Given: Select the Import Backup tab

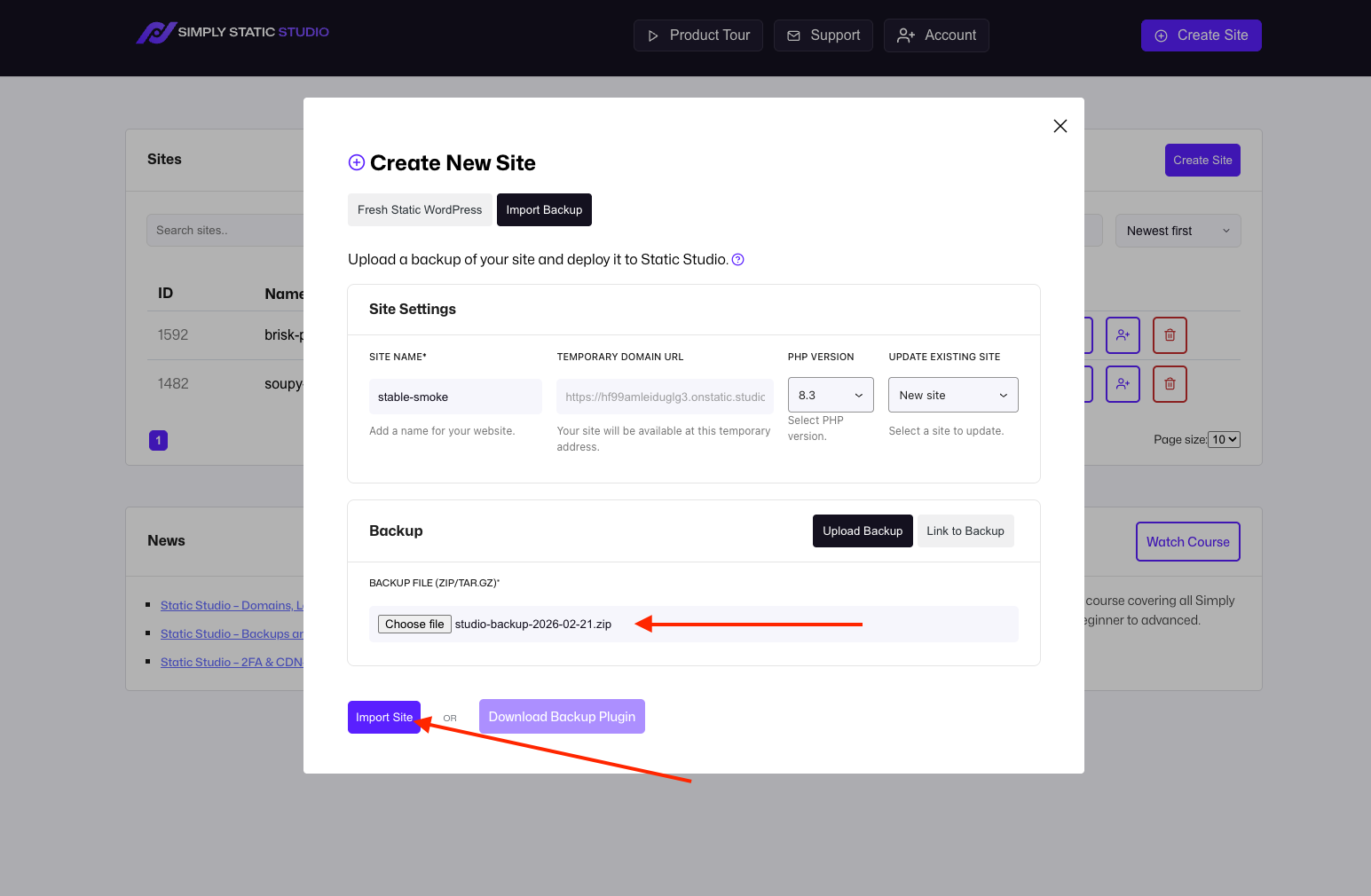Looking at the screenshot, I should 544,210.
